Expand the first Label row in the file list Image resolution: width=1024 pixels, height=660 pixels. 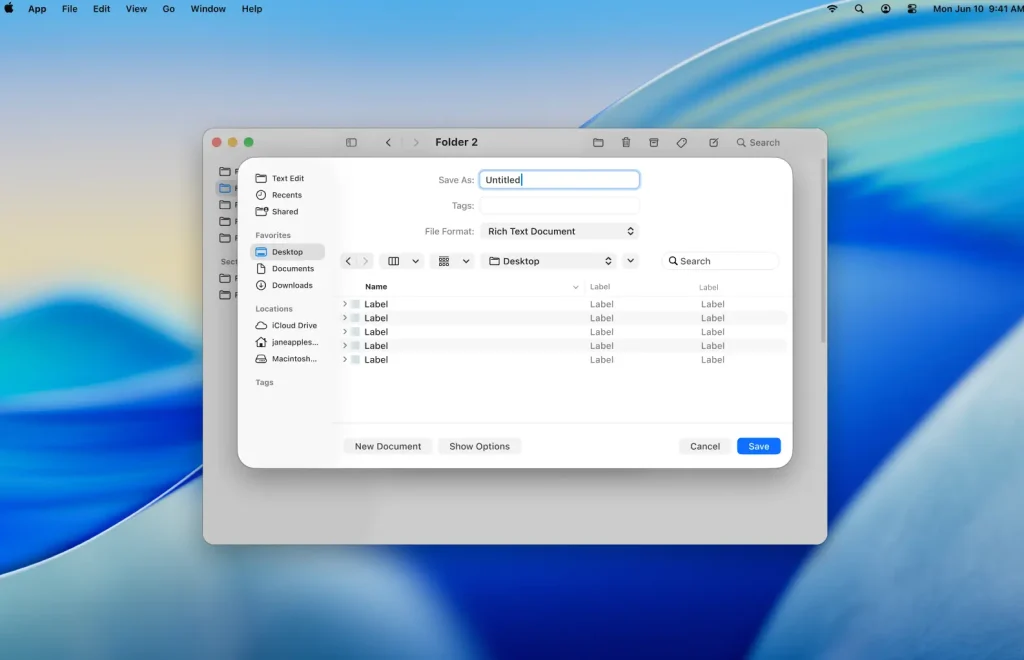pyautogui.click(x=345, y=304)
